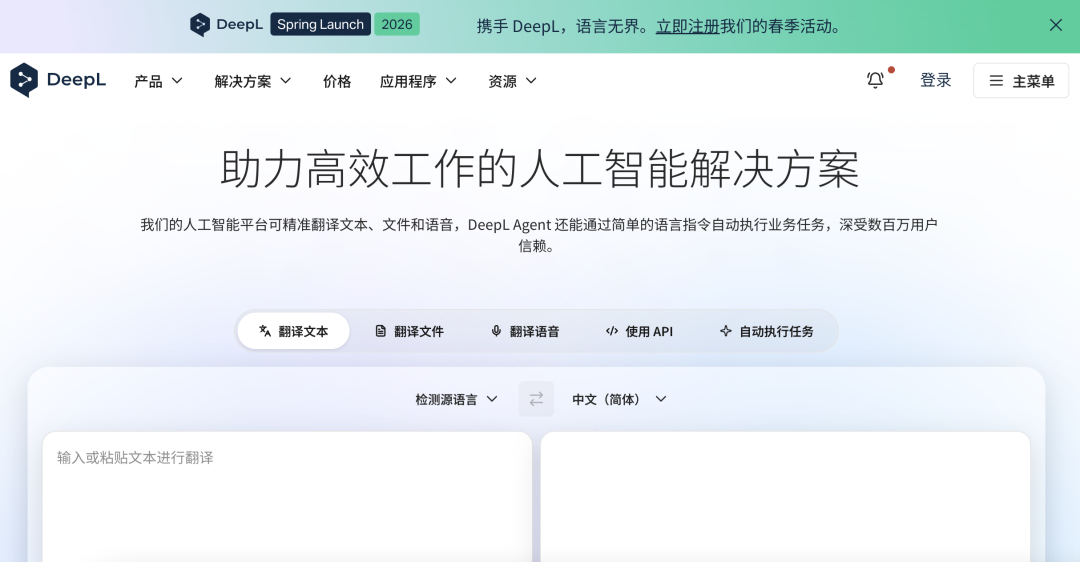This screenshot has height=562, width=1080.
Task: Click the 立即注册 link in banner
Action: coord(687,26)
